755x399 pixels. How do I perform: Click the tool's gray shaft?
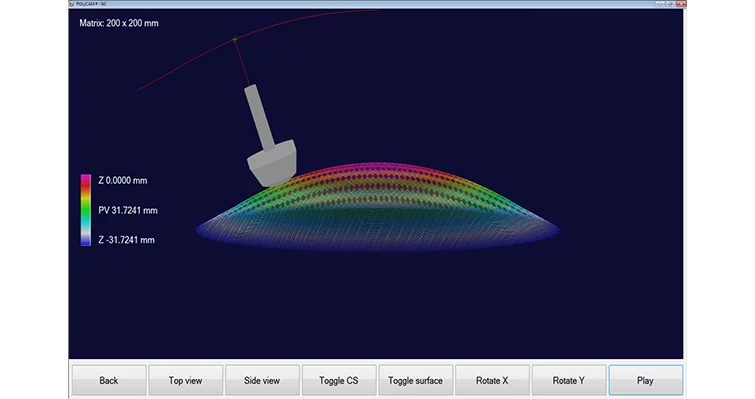[x=259, y=117]
